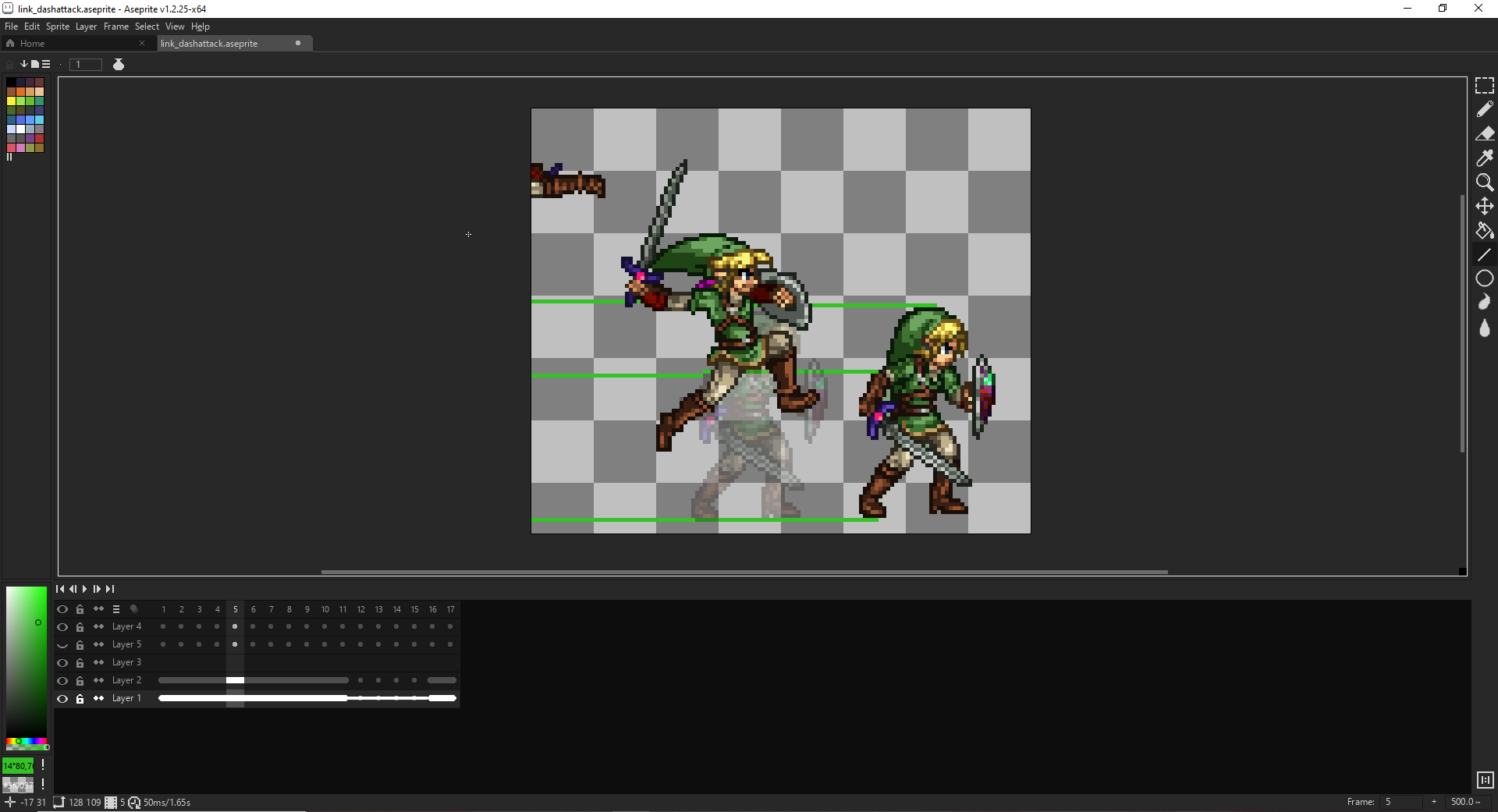
Task: Select the Rectangular Marquee tool
Action: 1484,85
